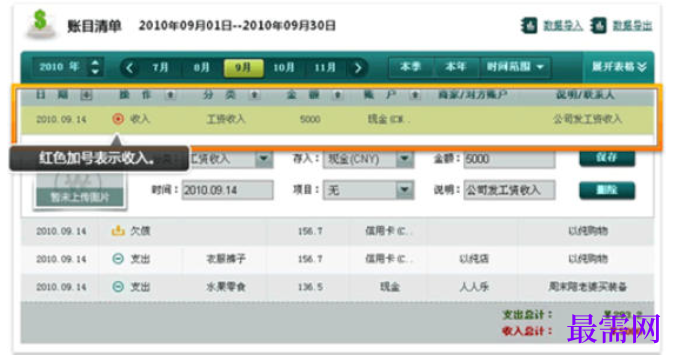Click the red 收入 income icon
This screenshot has width=679, height=360.
click(118, 119)
